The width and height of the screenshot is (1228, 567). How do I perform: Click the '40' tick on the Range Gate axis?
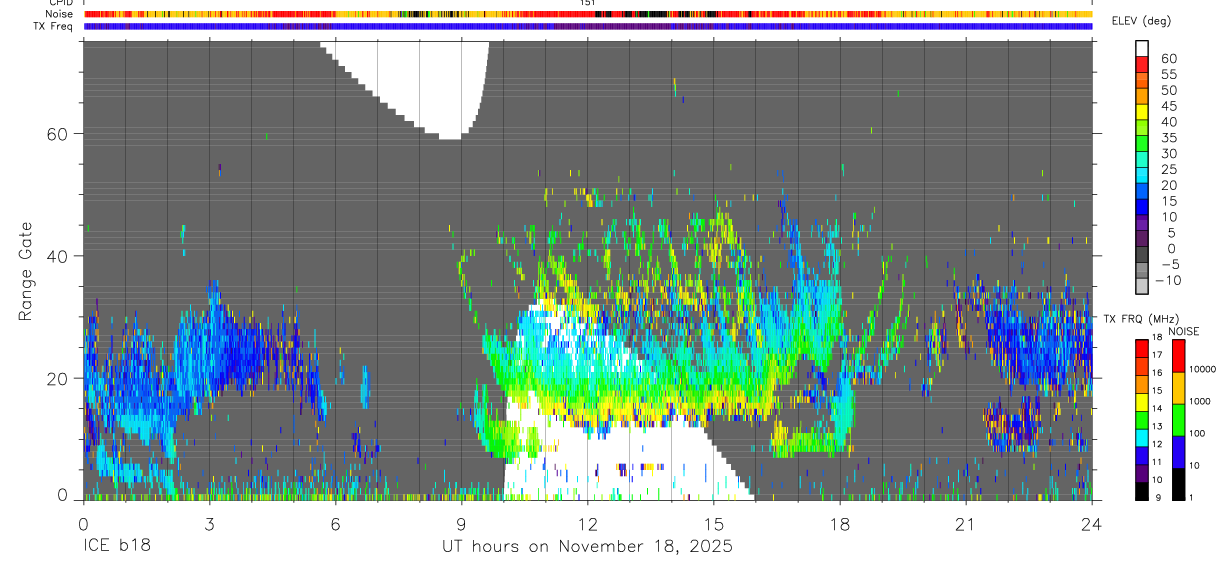point(58,256)
